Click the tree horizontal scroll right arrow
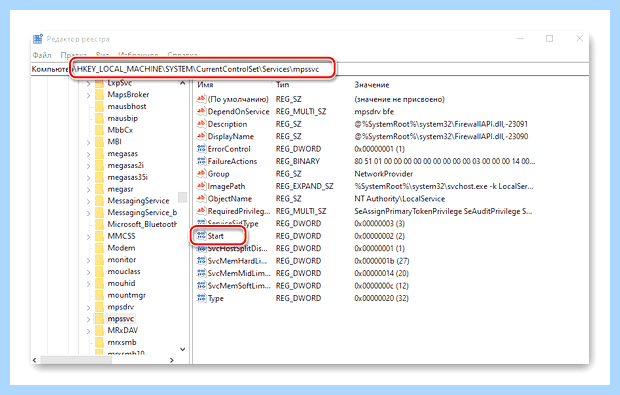Image resolution: width=620 pixels, height=395 pixels. (172, 360)
